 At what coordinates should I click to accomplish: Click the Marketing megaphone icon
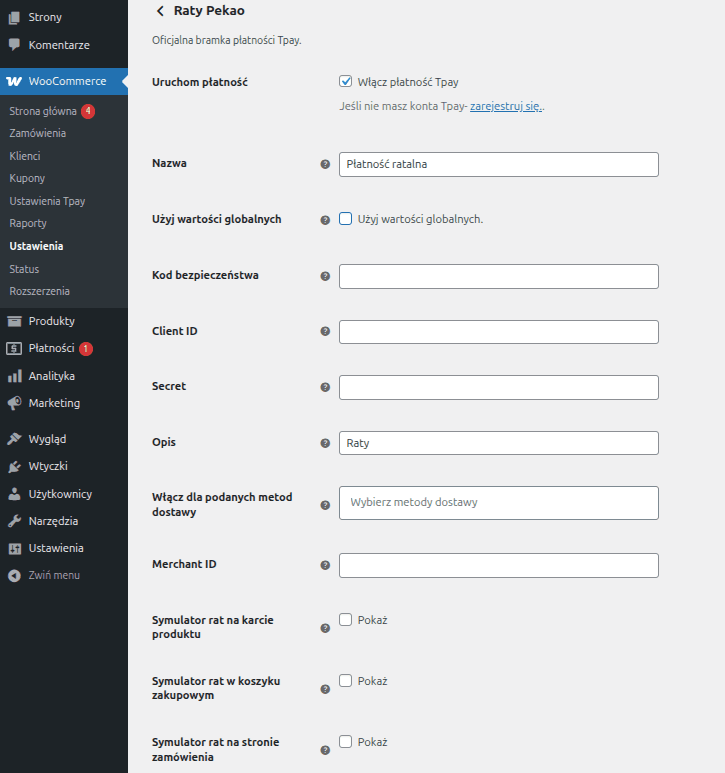pos(14,403)
